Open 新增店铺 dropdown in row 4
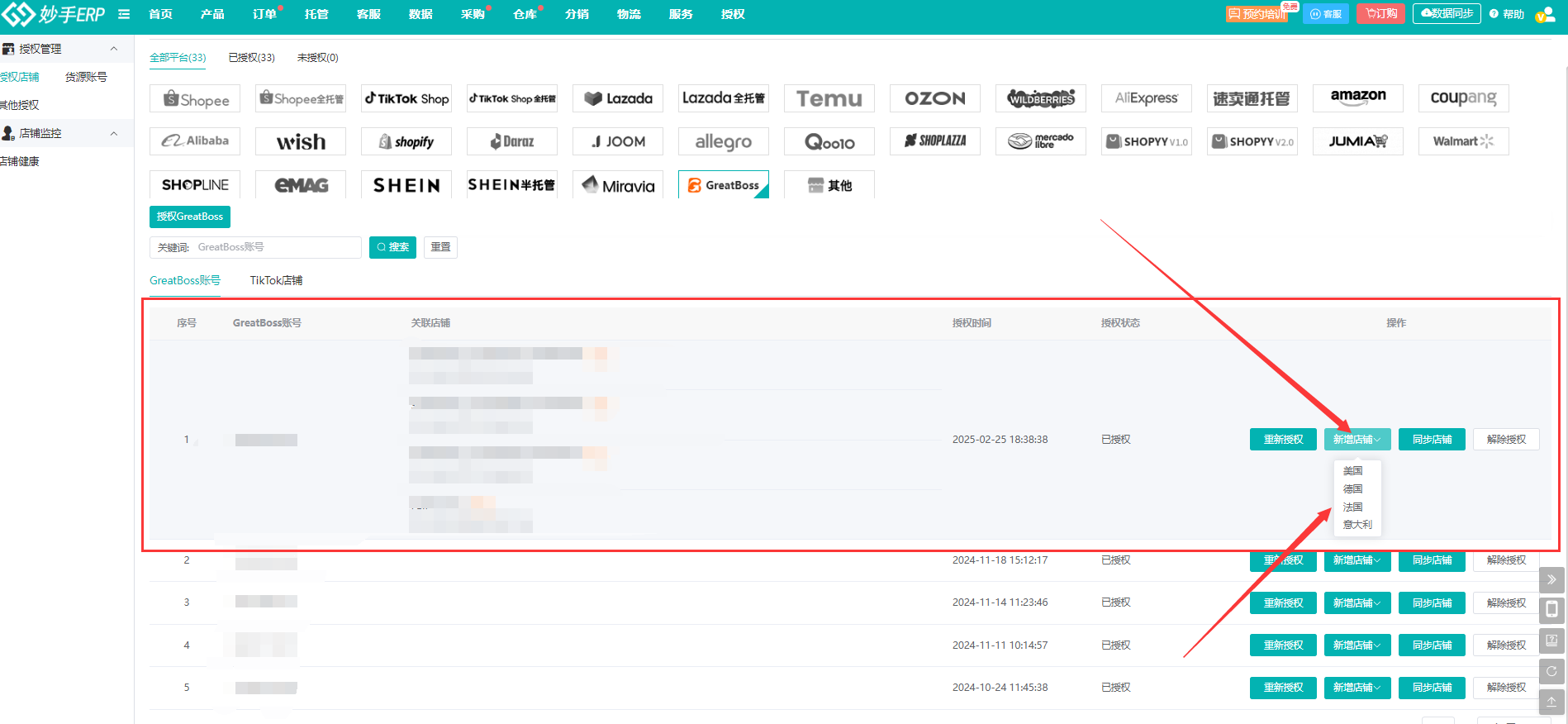 pyautogui.click(x=1357, y=645)
